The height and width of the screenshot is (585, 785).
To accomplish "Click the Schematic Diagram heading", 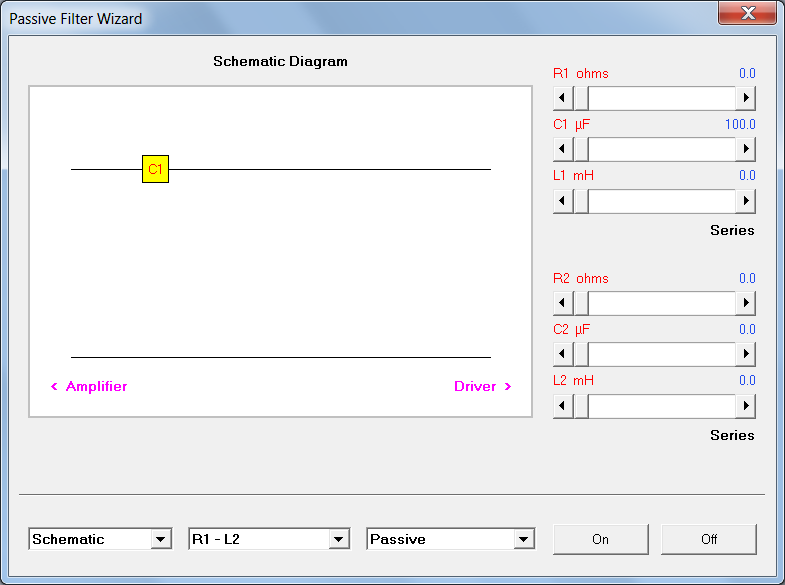I will point(280,62).
